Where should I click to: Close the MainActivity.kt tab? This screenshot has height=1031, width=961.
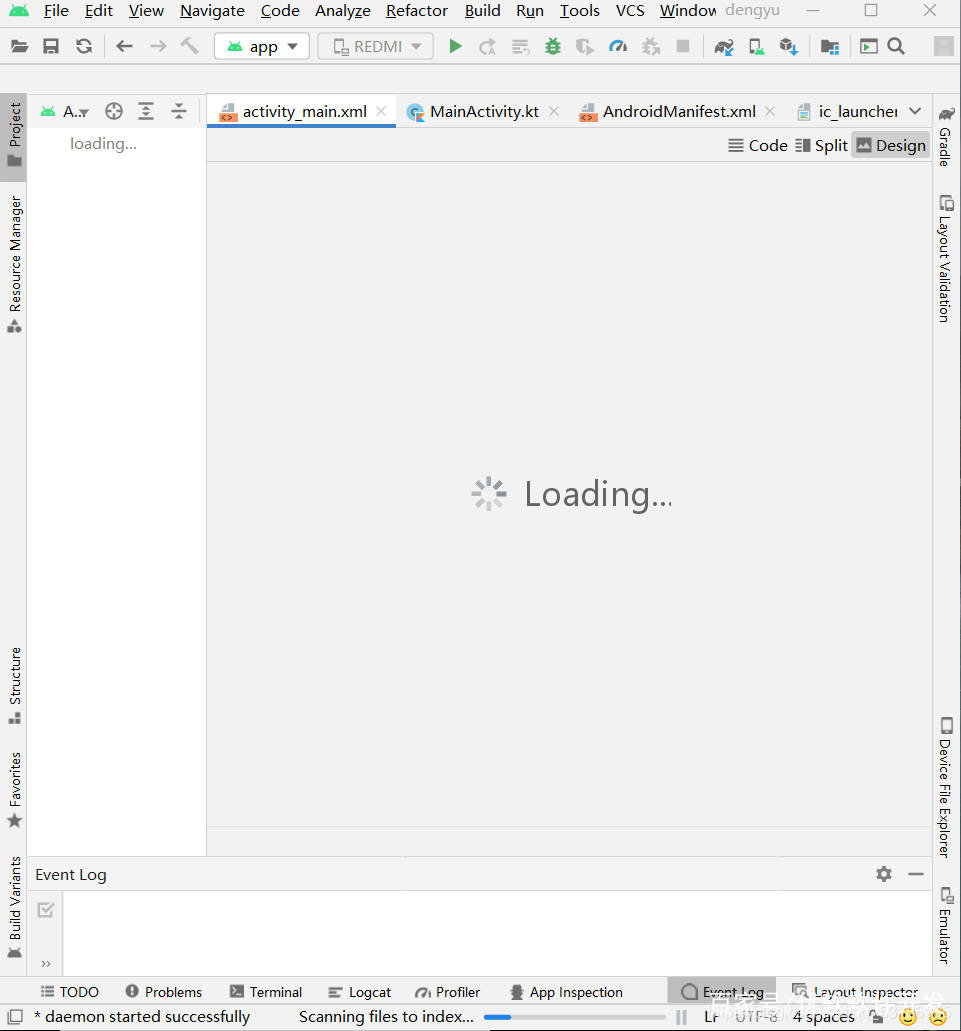pyautogui.click(x=554, y=111)
